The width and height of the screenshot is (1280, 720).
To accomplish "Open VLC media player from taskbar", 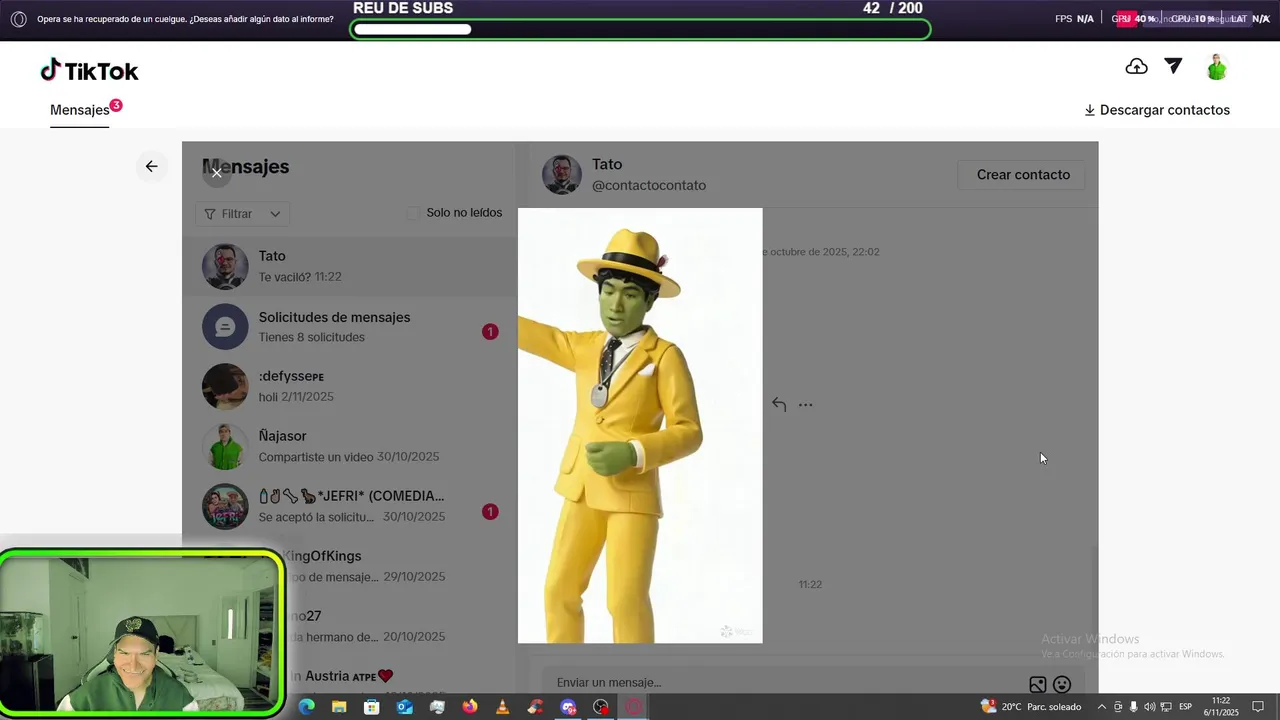I will coord(502,707).
